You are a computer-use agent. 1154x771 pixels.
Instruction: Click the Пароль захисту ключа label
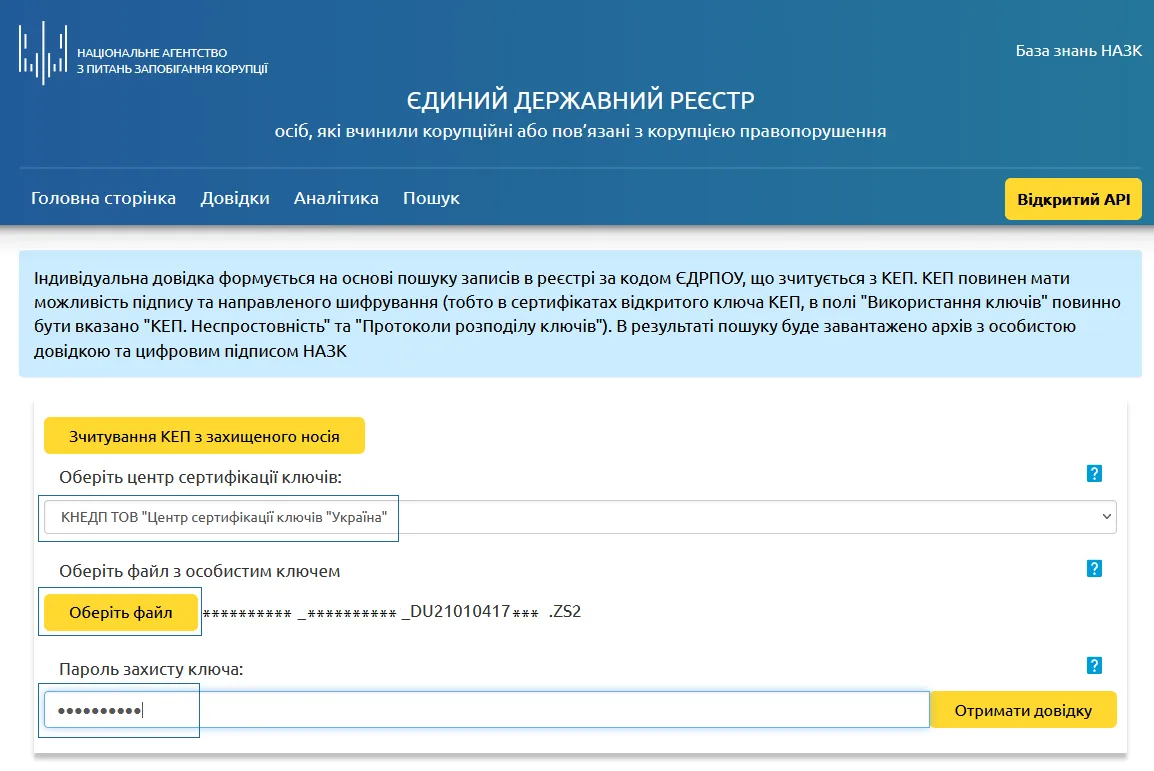[151, 669]
